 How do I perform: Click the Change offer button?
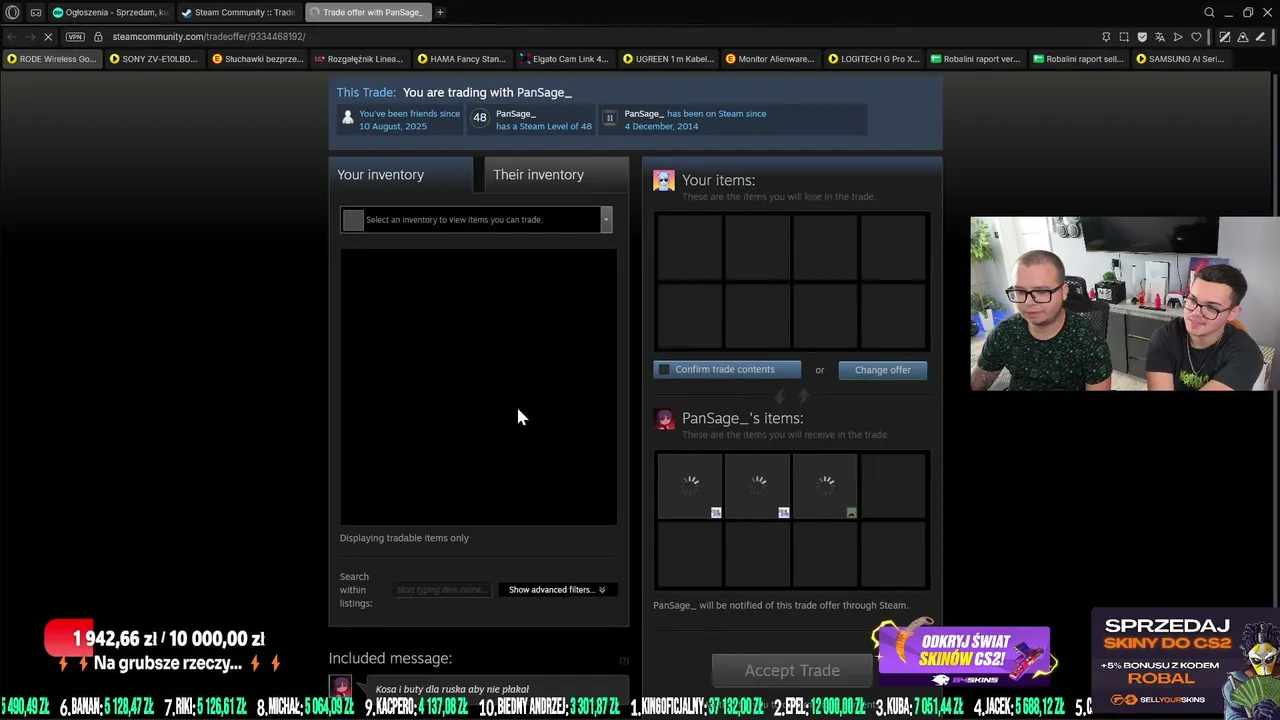point(882,370)
